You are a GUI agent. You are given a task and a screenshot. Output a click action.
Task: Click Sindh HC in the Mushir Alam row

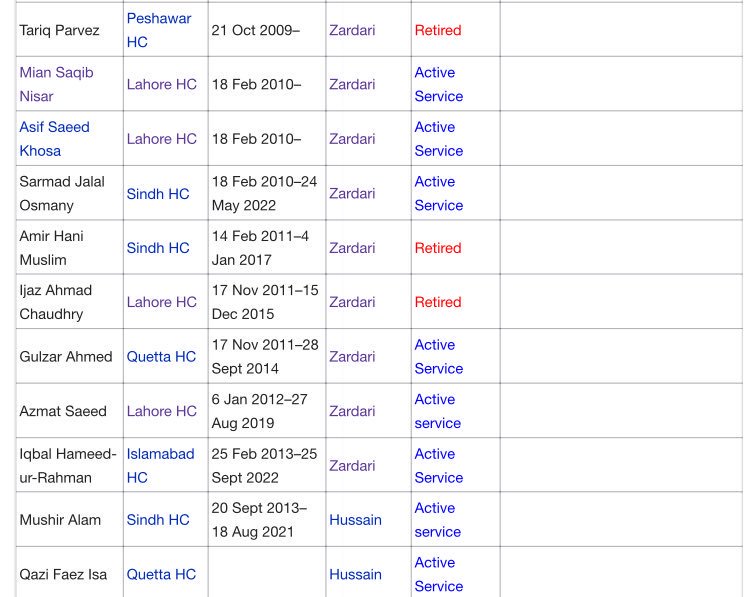[x=157, y=520]
